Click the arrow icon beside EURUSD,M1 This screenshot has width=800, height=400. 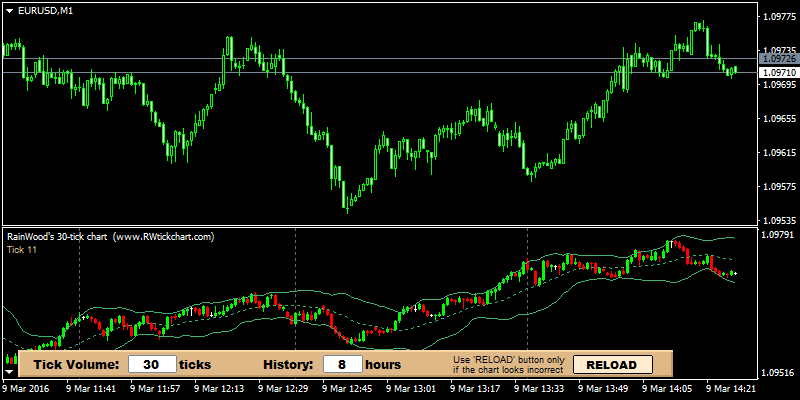pos(9,10)
